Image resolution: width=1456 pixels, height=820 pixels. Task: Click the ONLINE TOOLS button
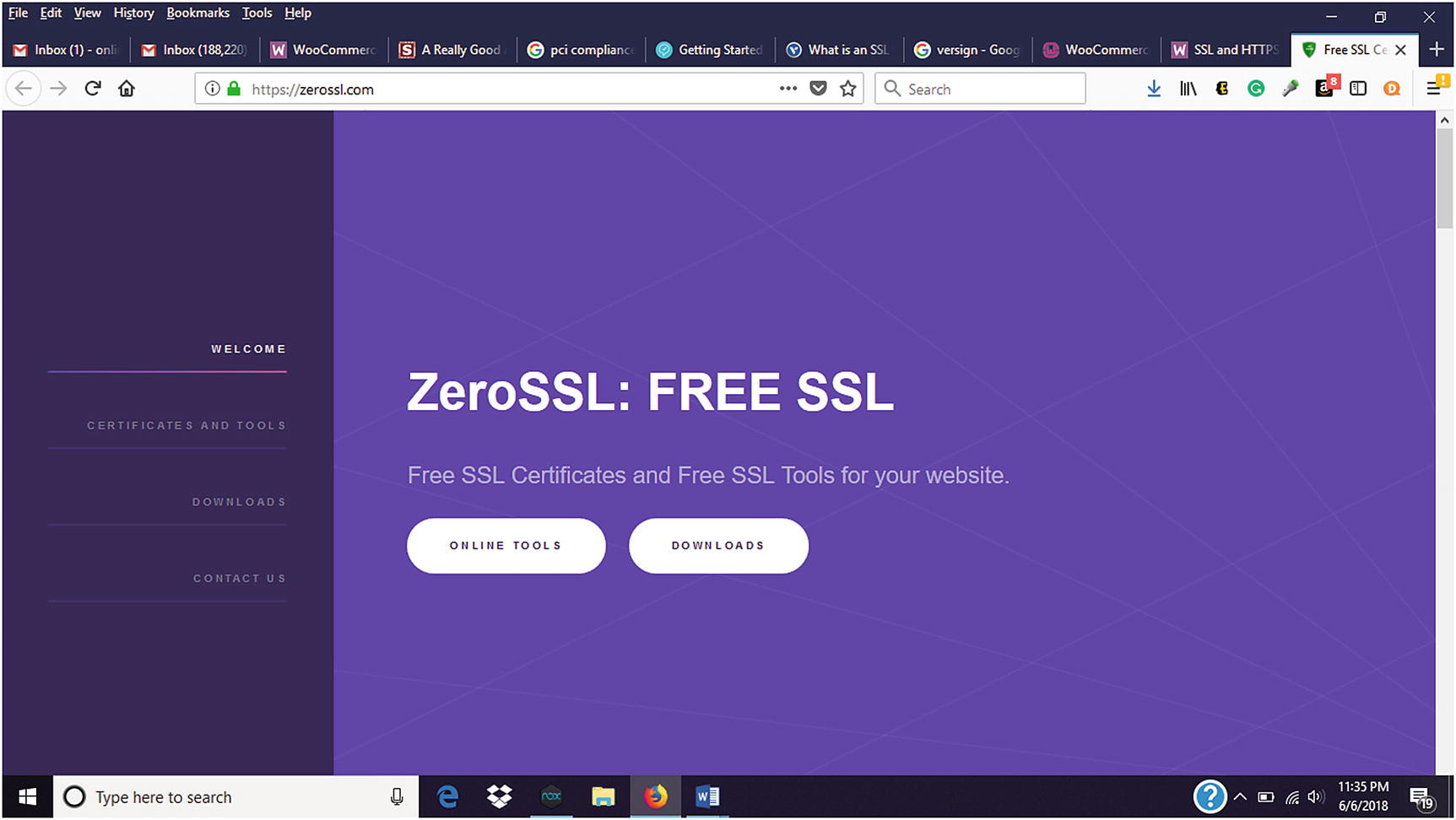coord(506,546)
